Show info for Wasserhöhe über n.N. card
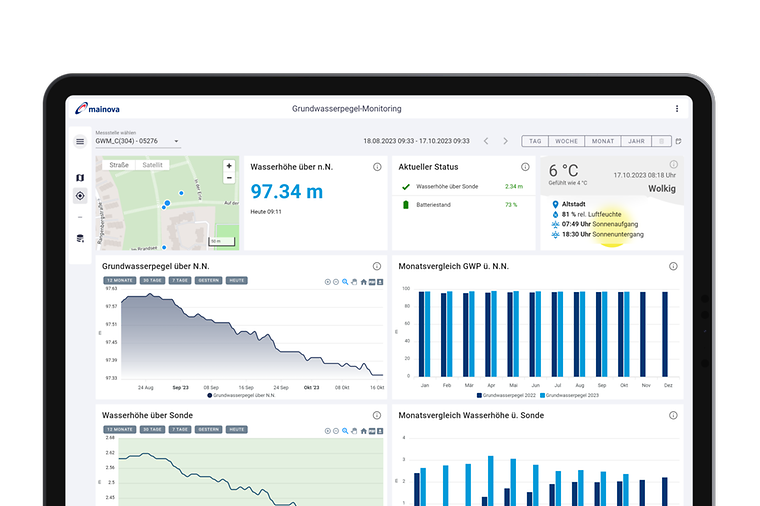 [377, 167]
